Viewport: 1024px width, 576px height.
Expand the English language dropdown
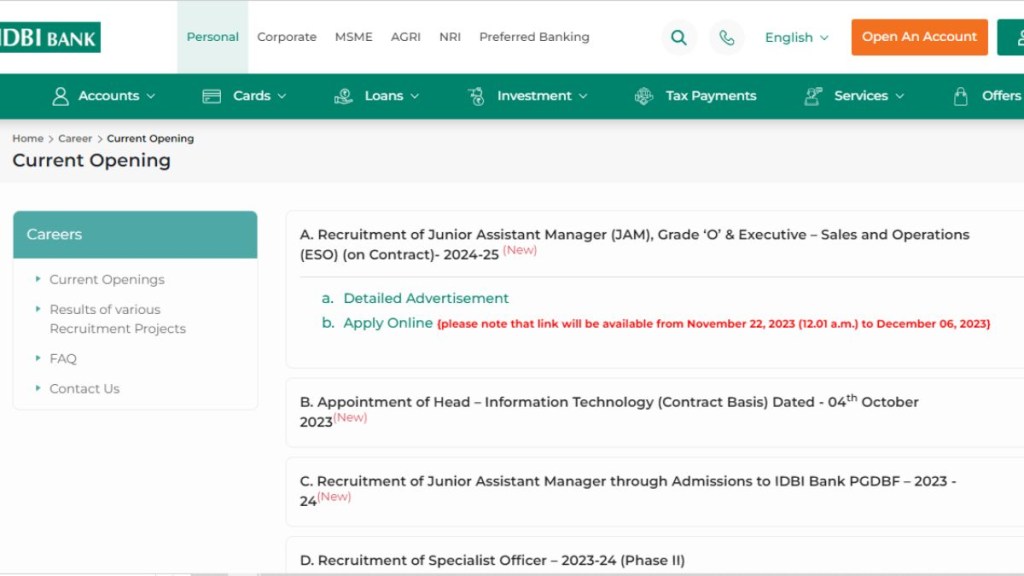point(797,38)
